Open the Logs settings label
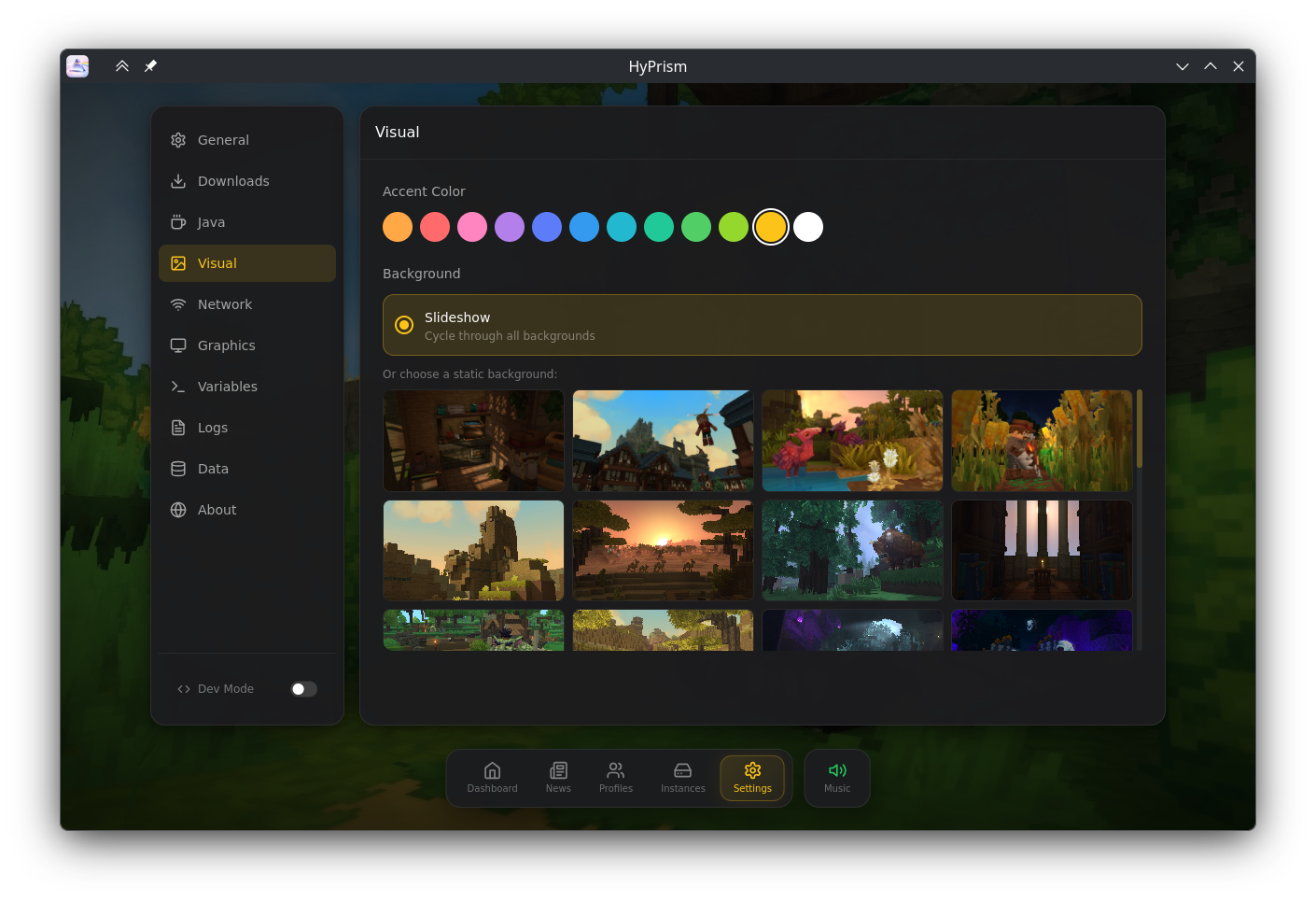 [x=213, y=428]
